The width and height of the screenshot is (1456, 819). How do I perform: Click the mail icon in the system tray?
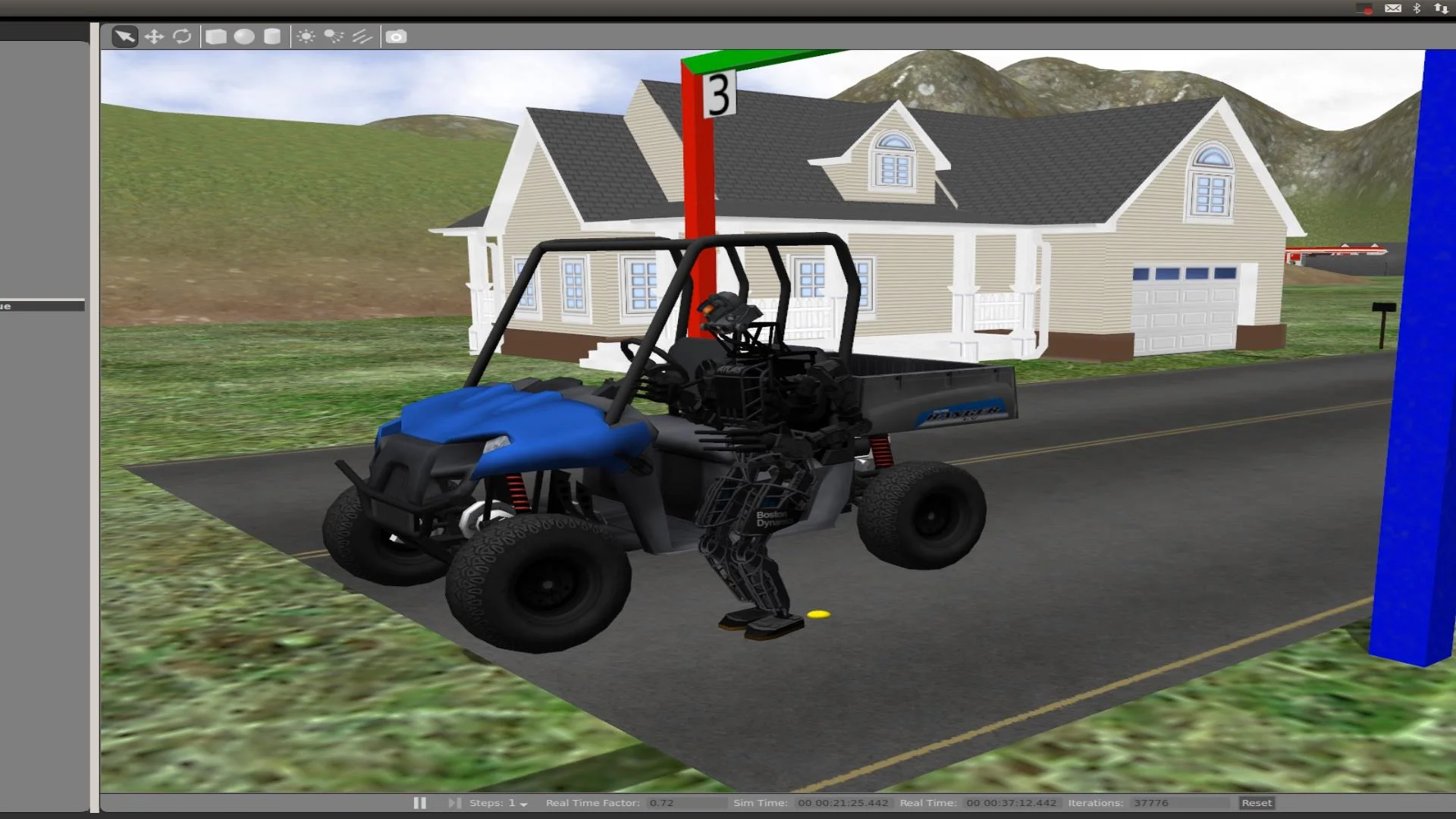tap(1394, 8)
